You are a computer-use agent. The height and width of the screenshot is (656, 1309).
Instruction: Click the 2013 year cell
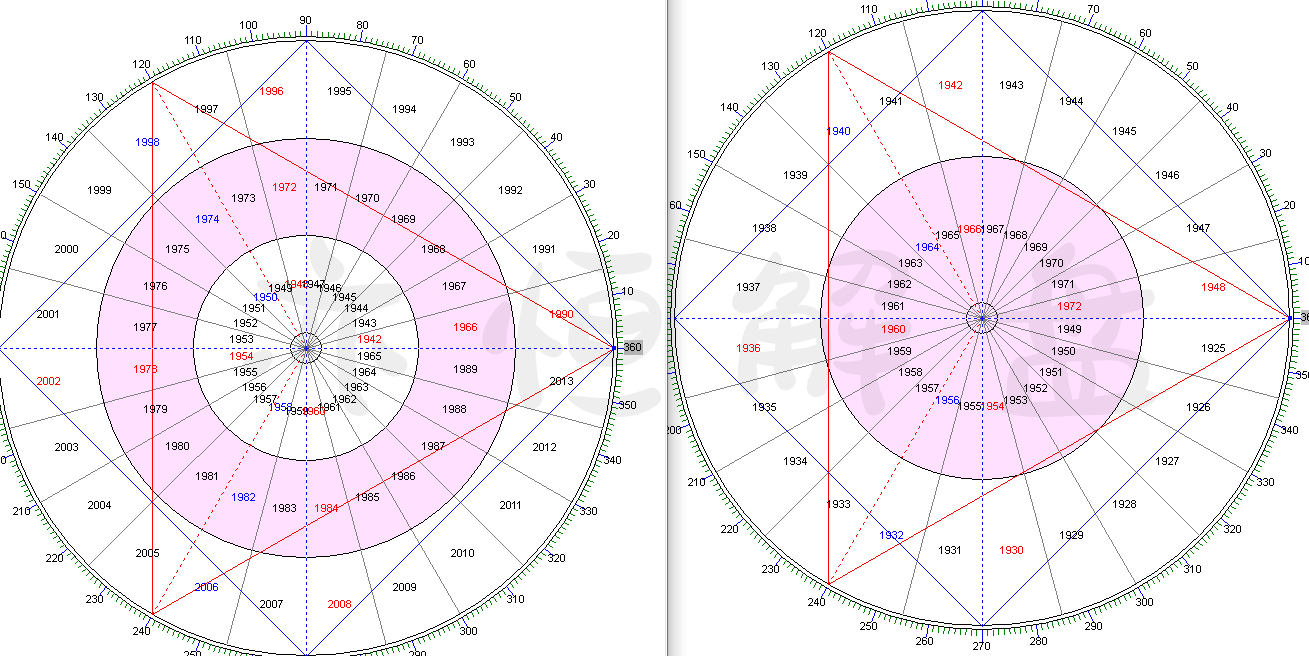(561, 381)
